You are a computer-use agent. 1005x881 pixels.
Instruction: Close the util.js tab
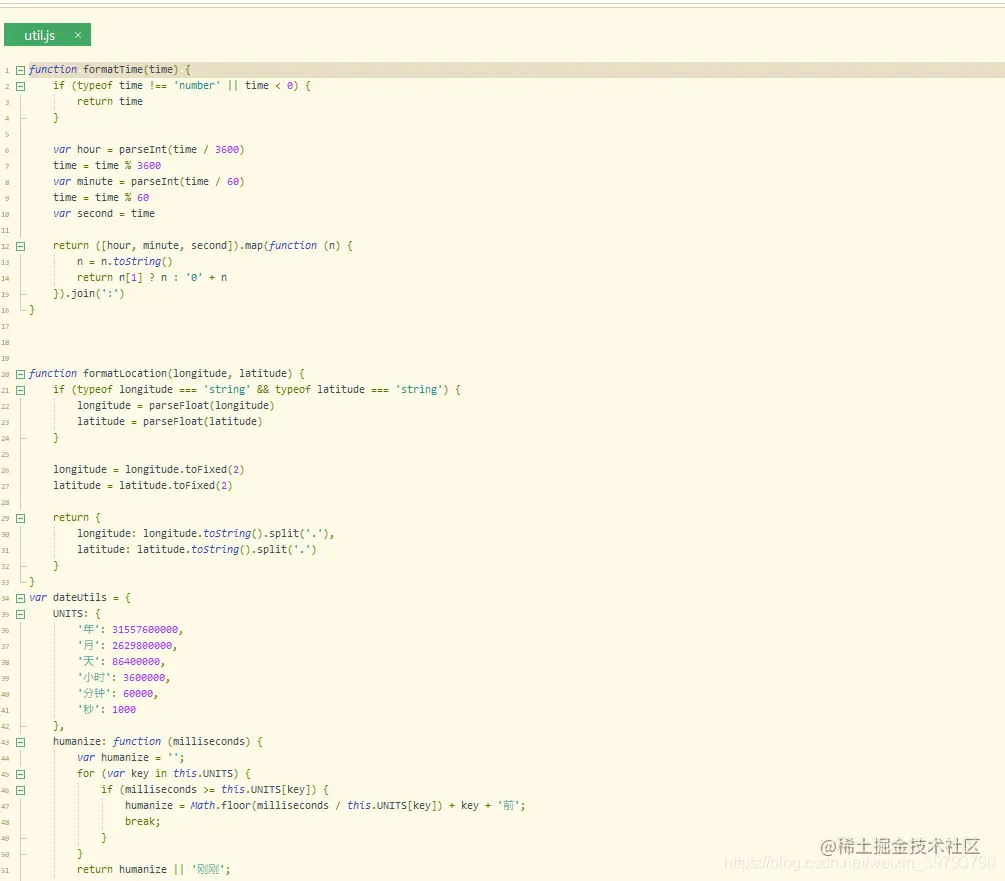point(78,35)
